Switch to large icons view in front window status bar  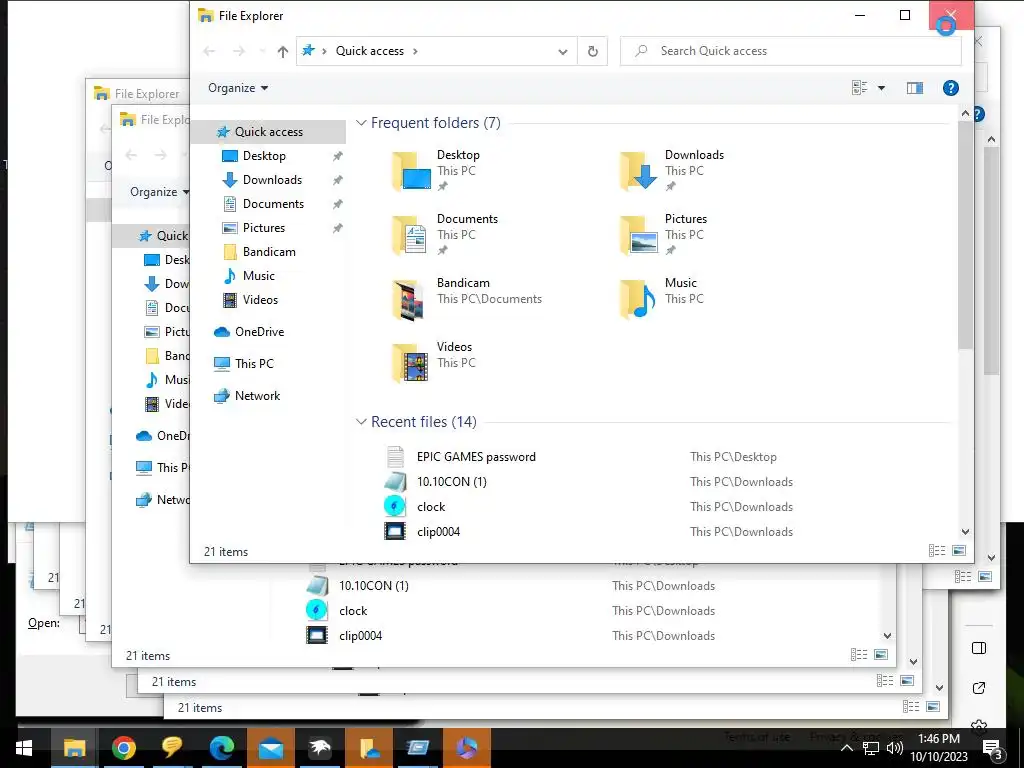pyautogui.click(x=959, y=551)
